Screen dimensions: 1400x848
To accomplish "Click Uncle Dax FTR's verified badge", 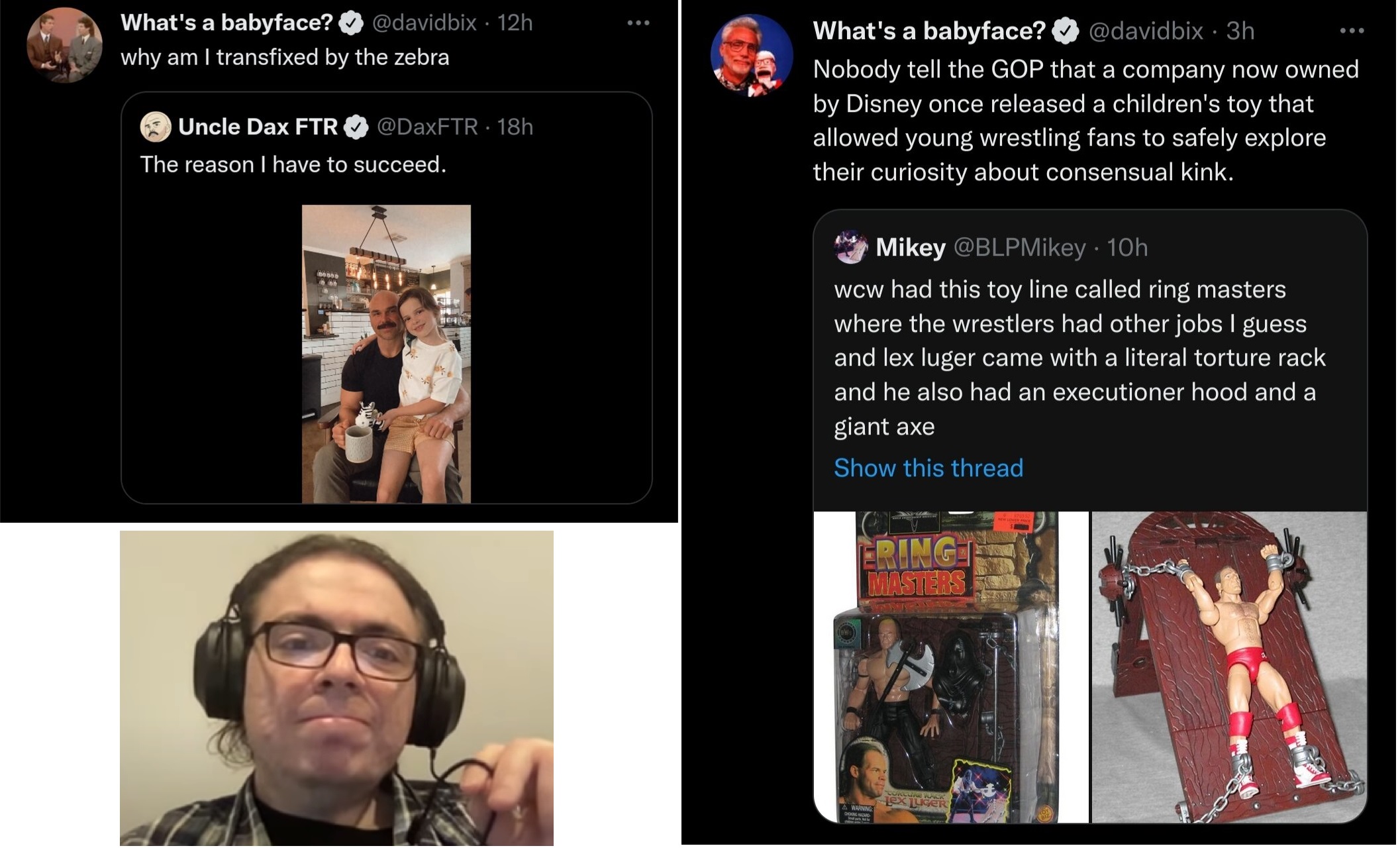I will pos(356,127).
